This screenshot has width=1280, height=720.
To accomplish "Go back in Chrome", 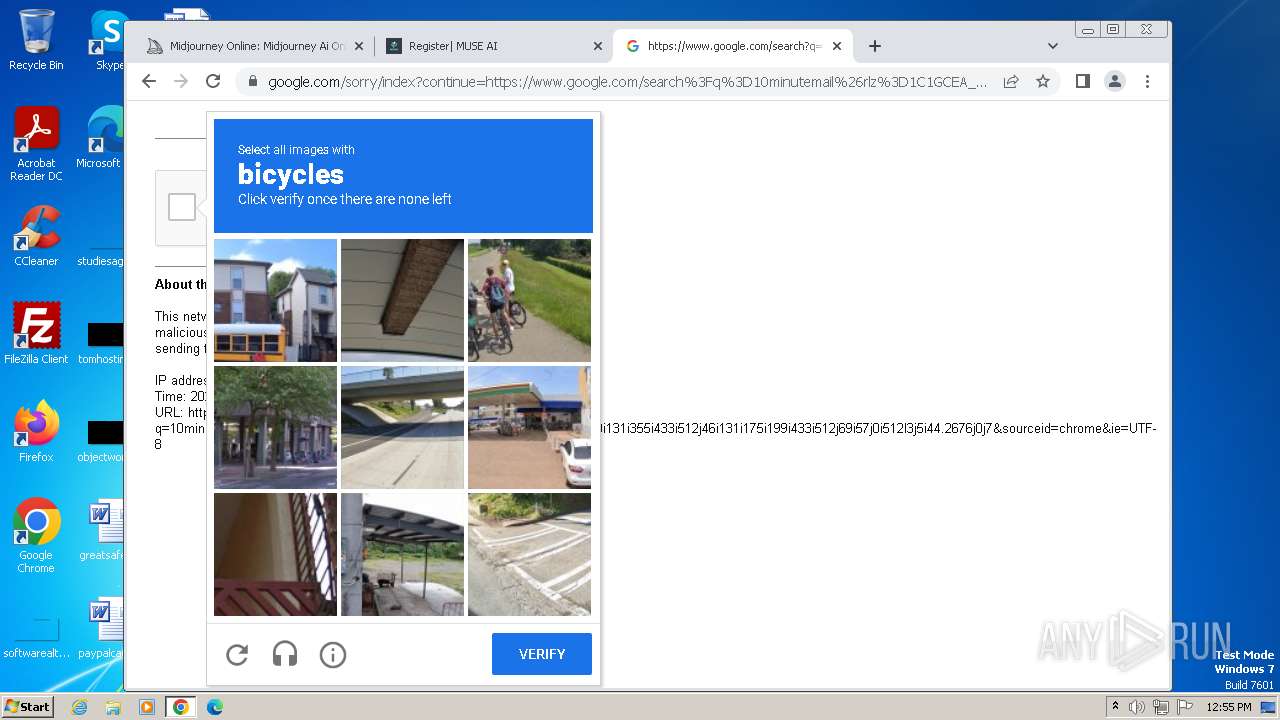I will click(x=149, y=81).
